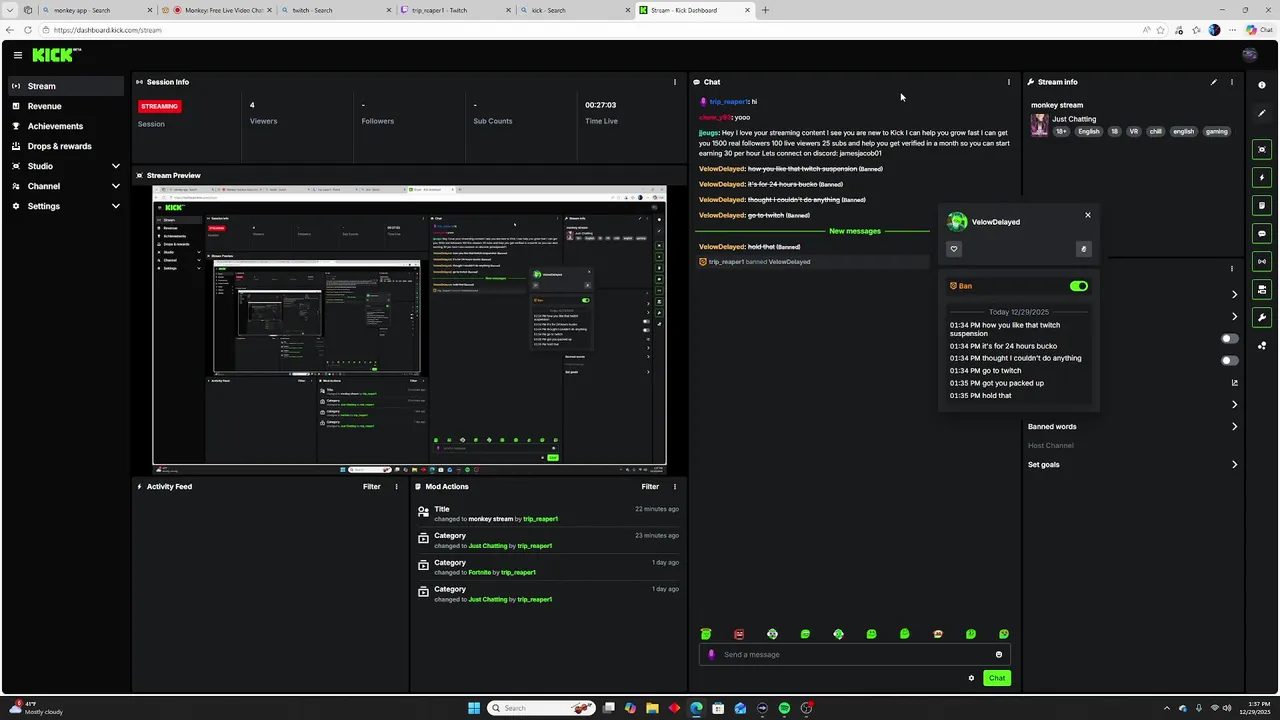The width and height of the screenshot is (1280, 720).
Task: Open Activity Feed three-dot menu
Action: pos(396,487)
